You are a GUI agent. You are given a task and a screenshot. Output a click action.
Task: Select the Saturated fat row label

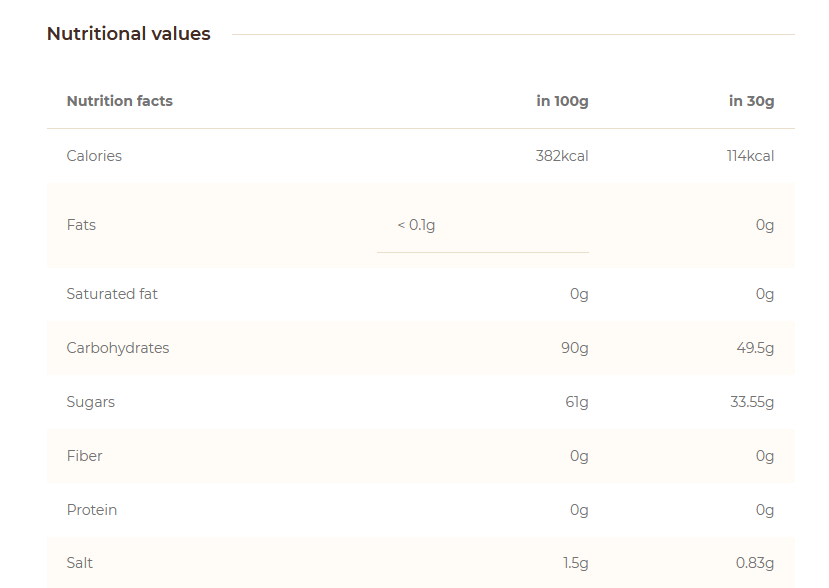pos(112,294)
